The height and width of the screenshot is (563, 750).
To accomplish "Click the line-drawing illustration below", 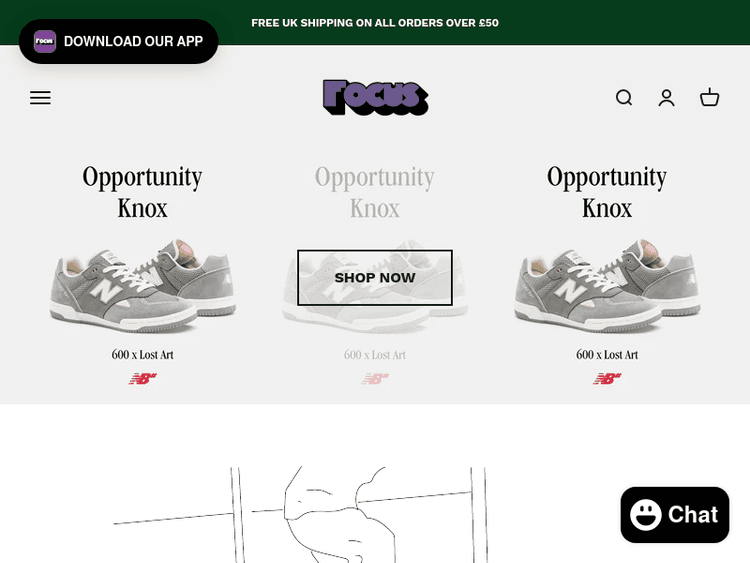I will 301,515.
